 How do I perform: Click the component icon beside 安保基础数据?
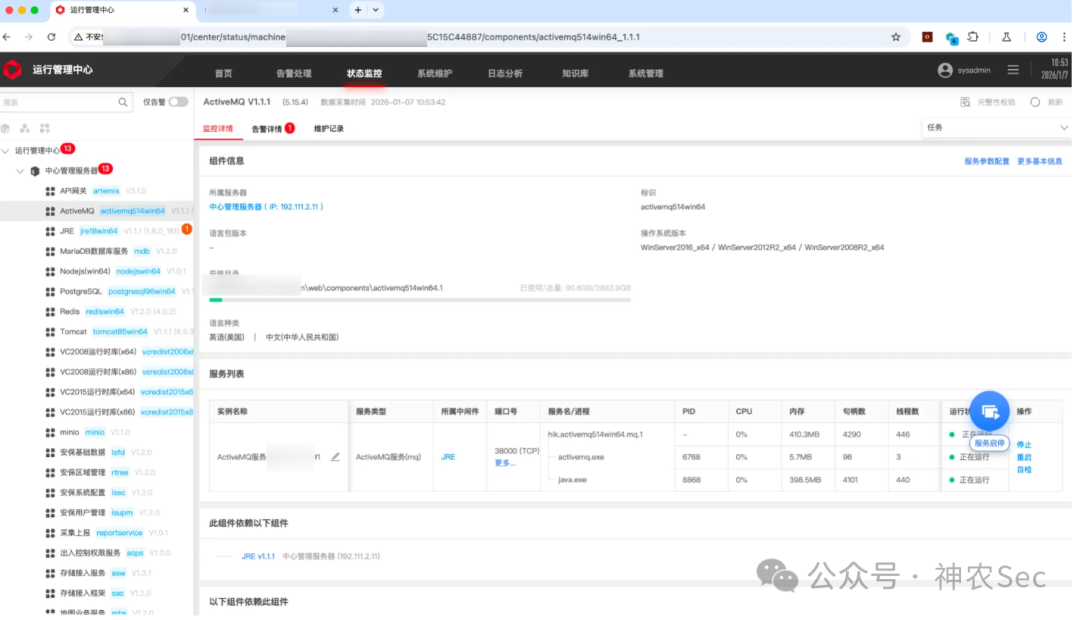point(50,453)
